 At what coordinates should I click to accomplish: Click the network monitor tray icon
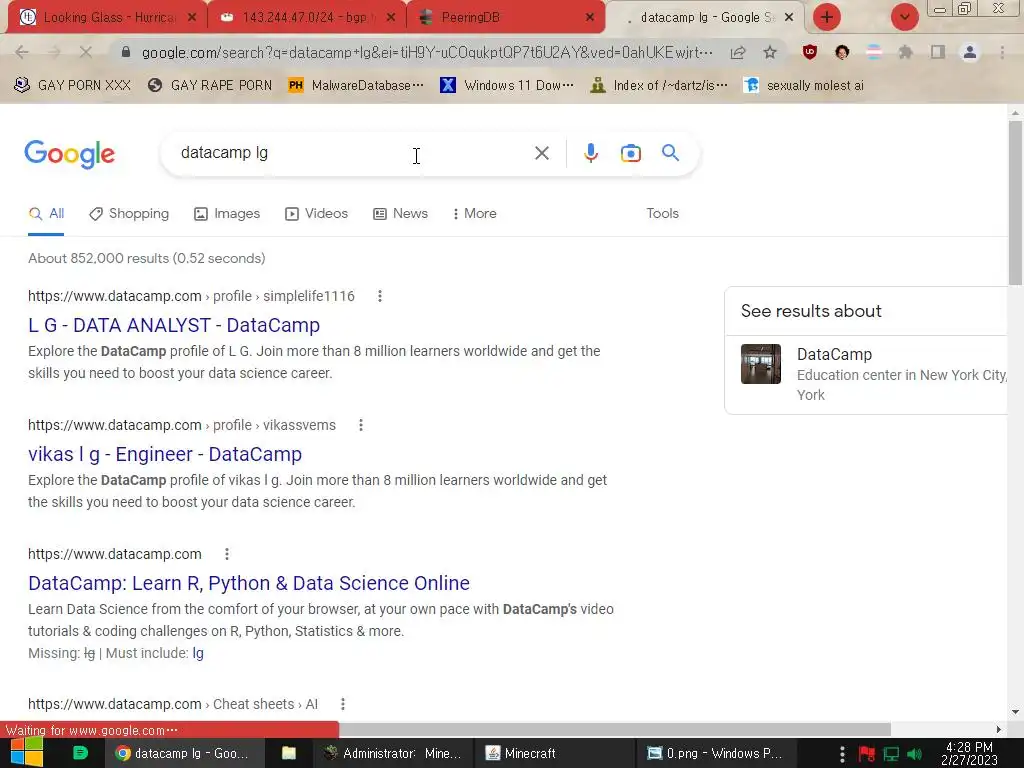(x=891, y=754)
